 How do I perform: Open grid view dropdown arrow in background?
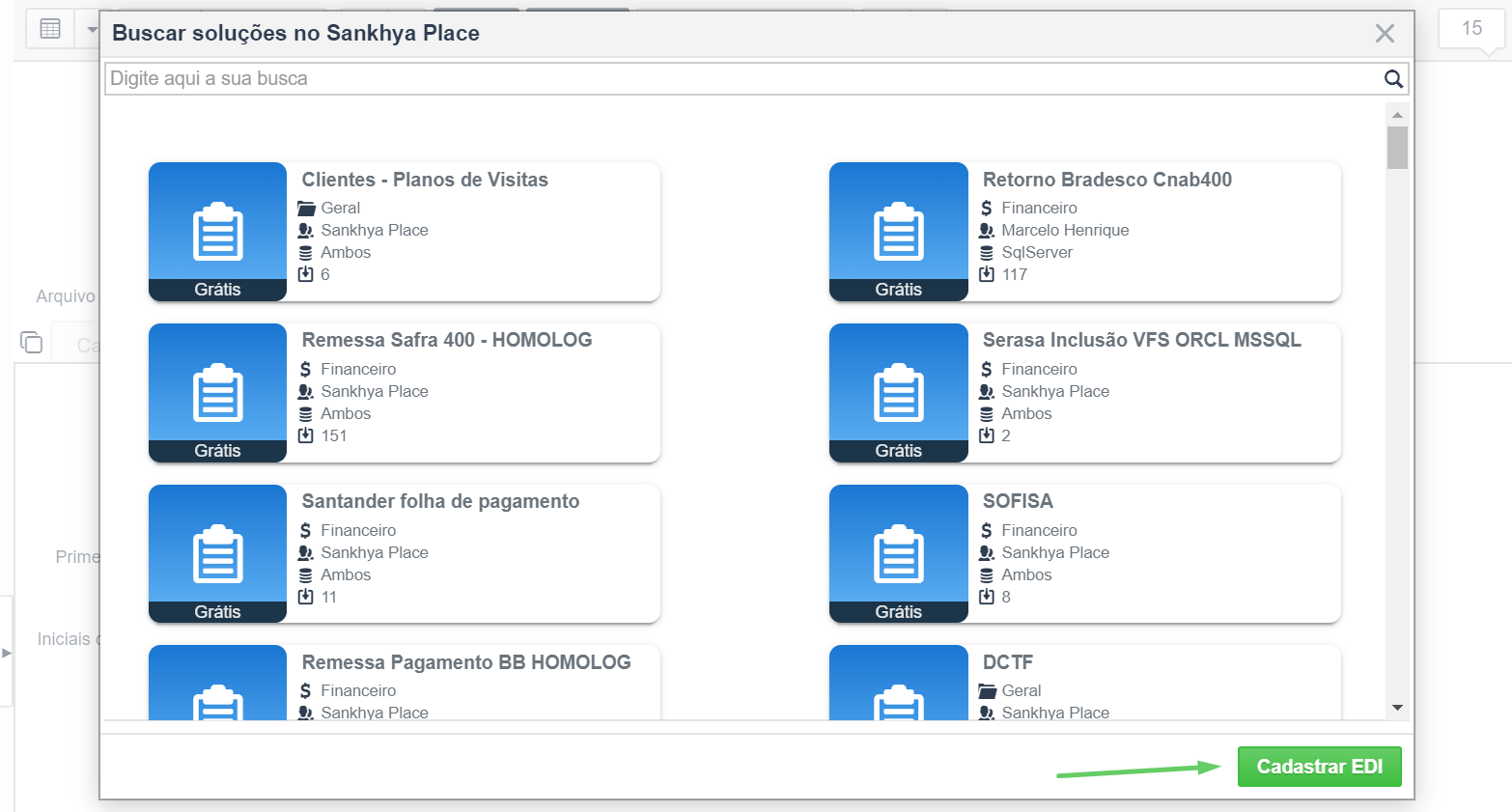coord(92,30)
